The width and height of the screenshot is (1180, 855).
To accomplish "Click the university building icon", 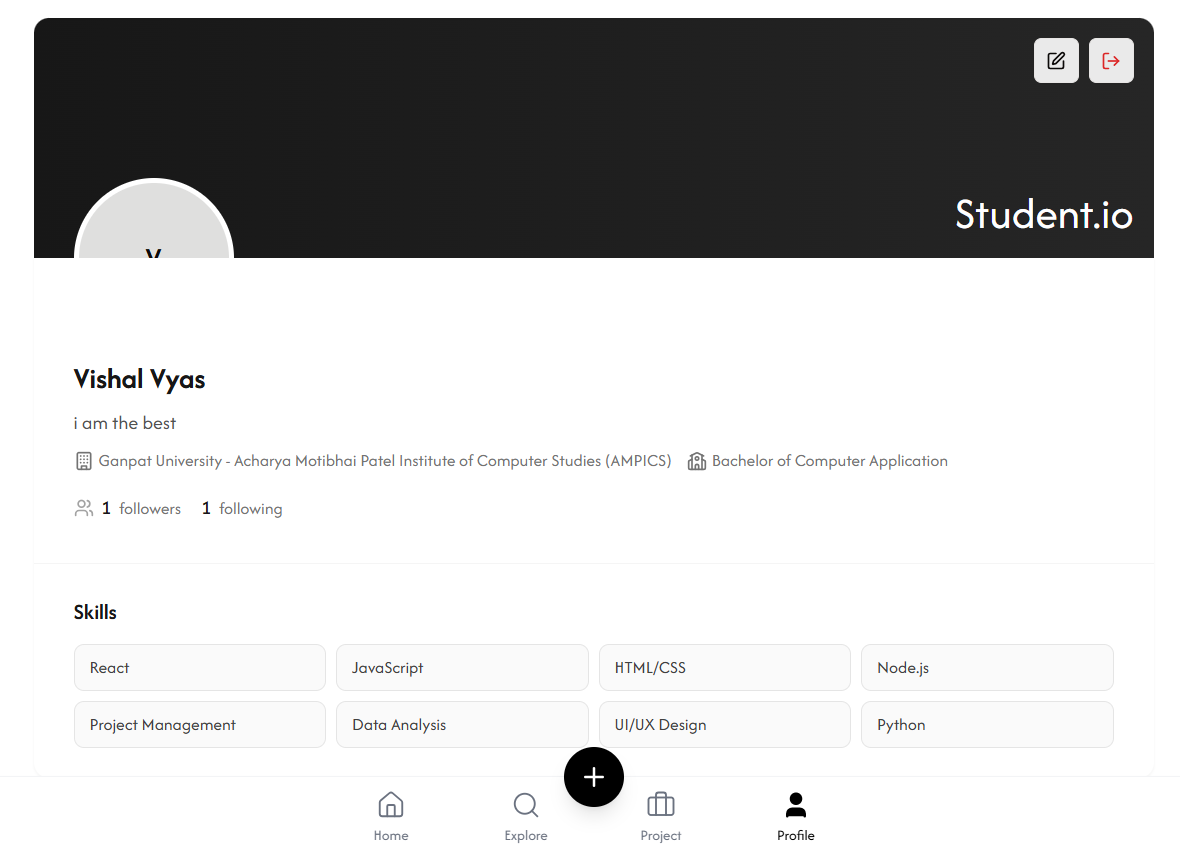I will (82, 460).
